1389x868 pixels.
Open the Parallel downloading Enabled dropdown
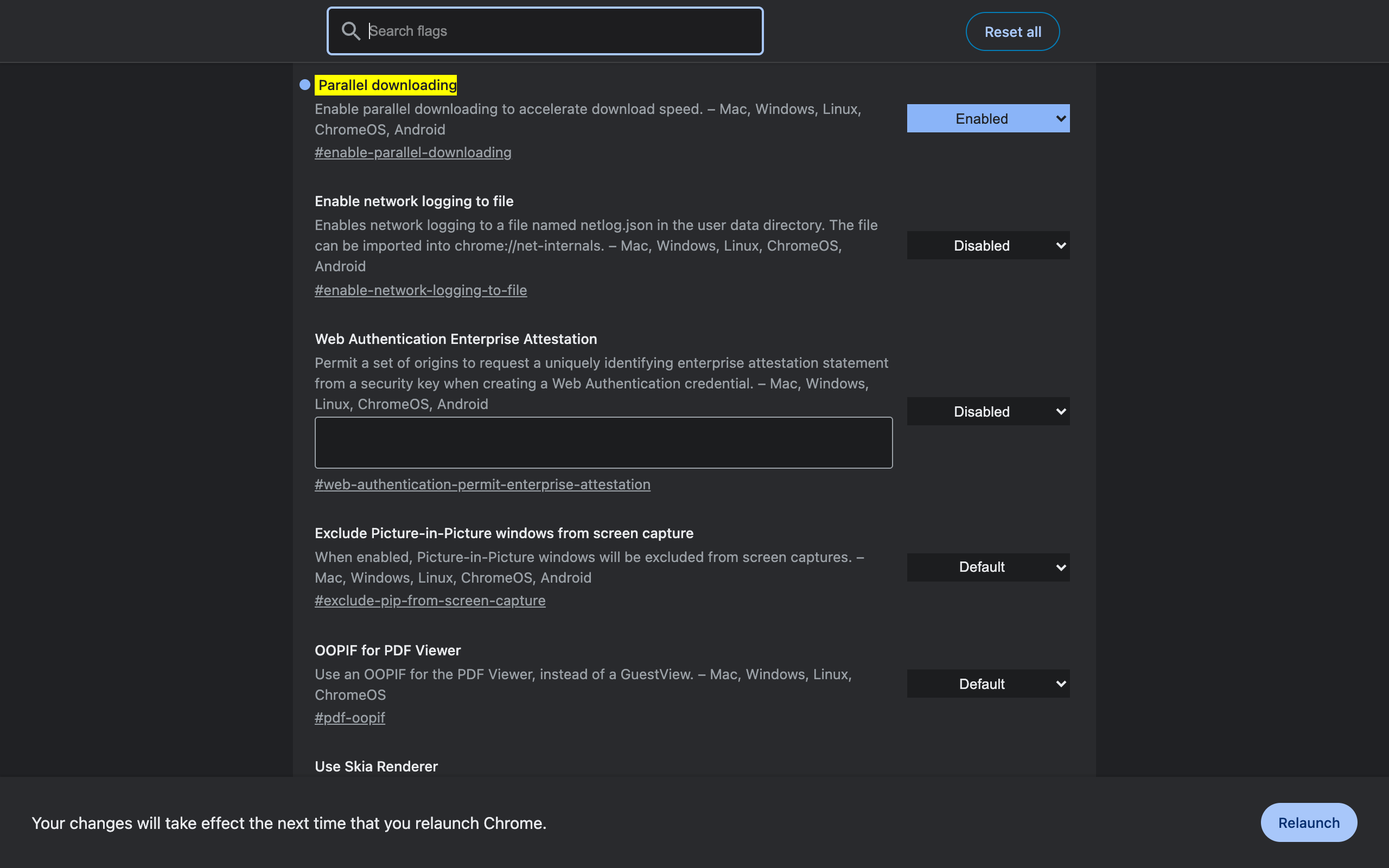point(988,118)
